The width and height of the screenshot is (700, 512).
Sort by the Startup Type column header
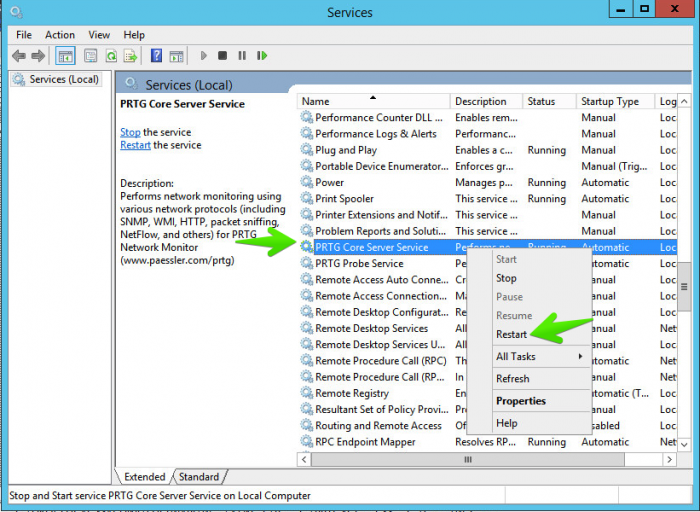pyautogui.click(x=615, y=101)
